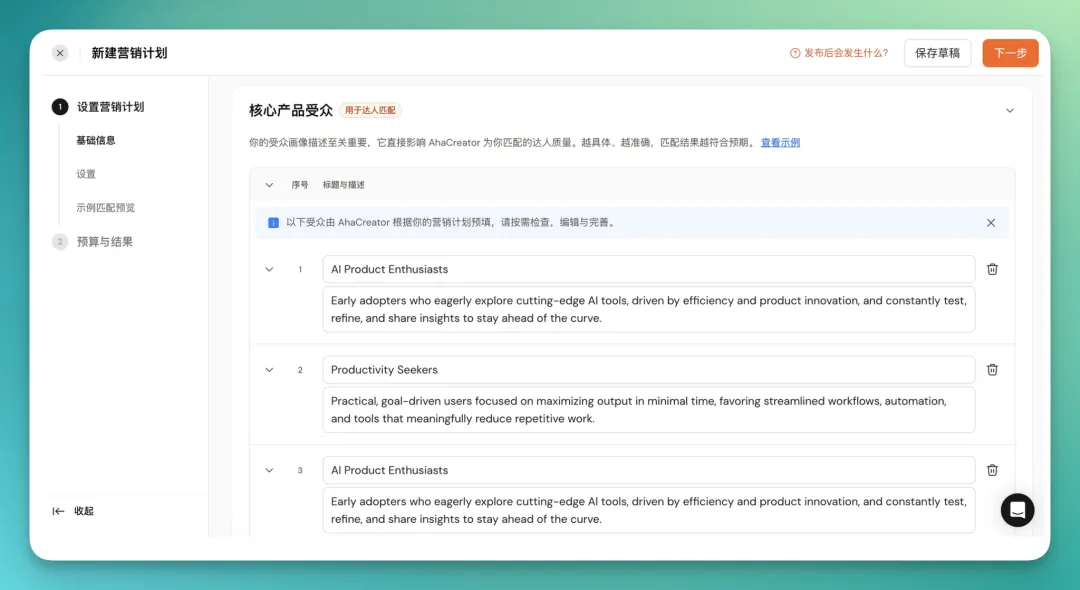Open the 查看示例 link
The height and width of the screenshot is (590, 1080).
point(779,142)
